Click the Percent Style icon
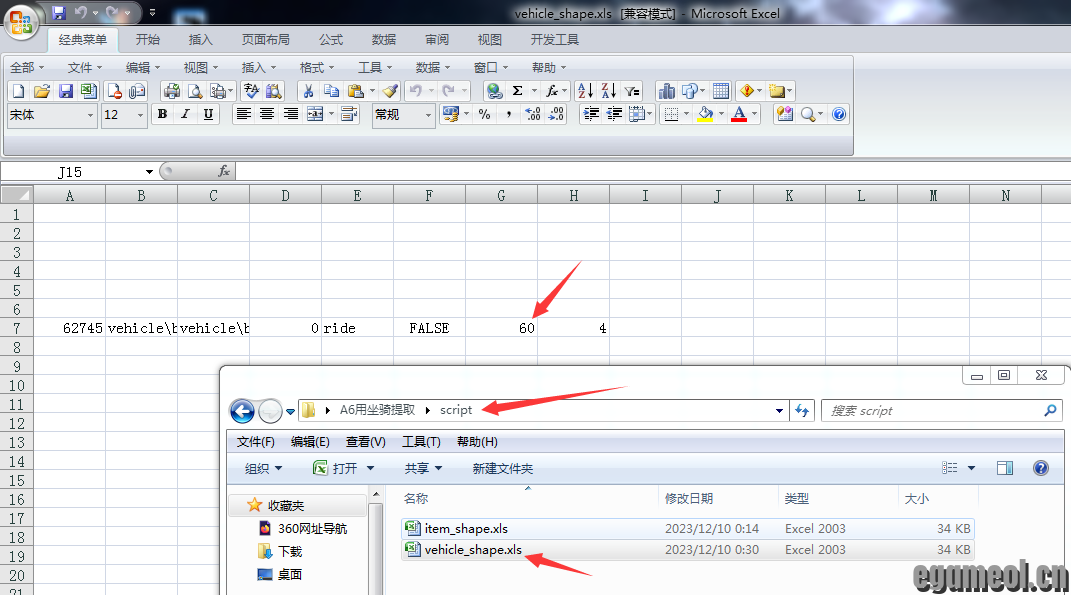This screenshot has height=595, width=1071. pos(483,114)
